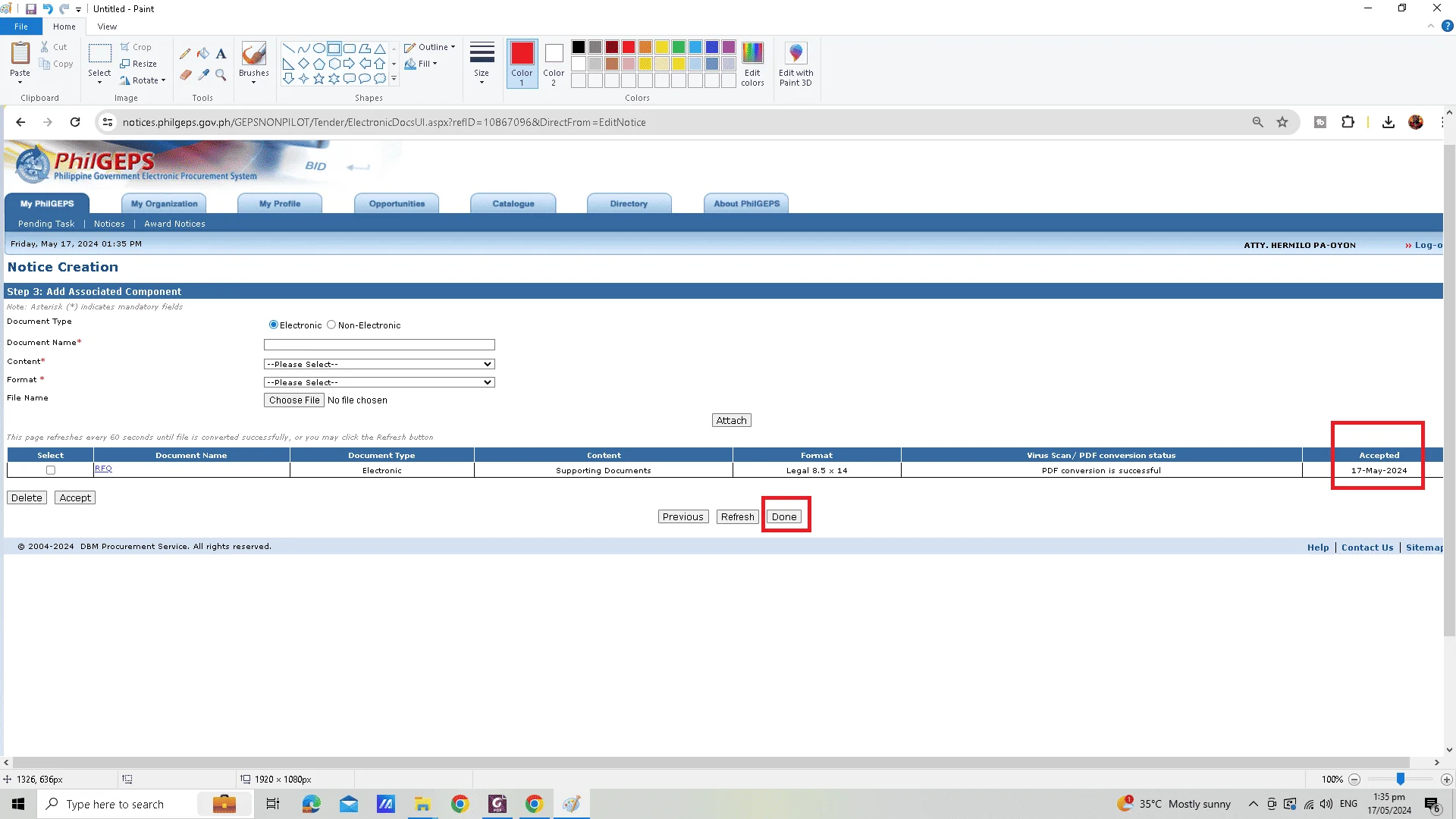Click the vertical scrollbar down arrow
Screen dimensions: 1456x819
pos(1449,749)
